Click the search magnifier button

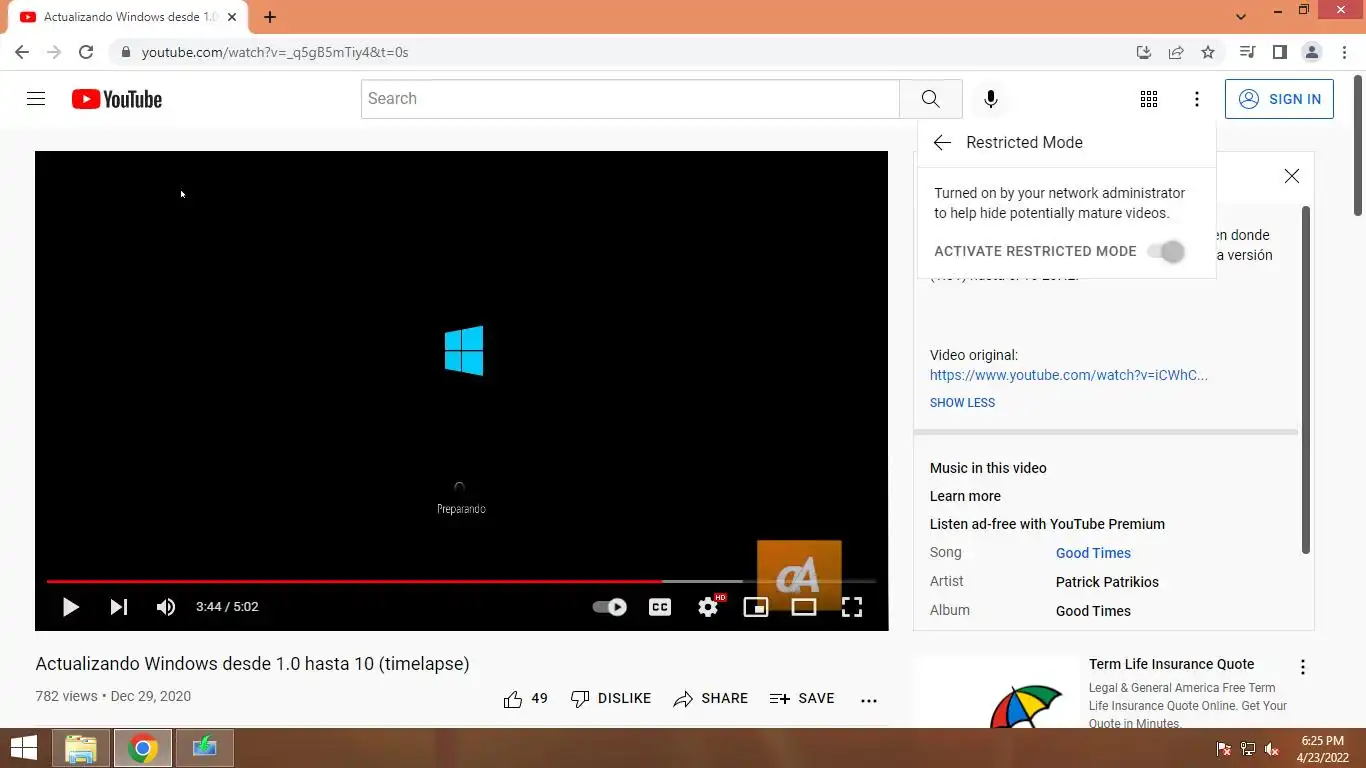click(x=931, y=99)
